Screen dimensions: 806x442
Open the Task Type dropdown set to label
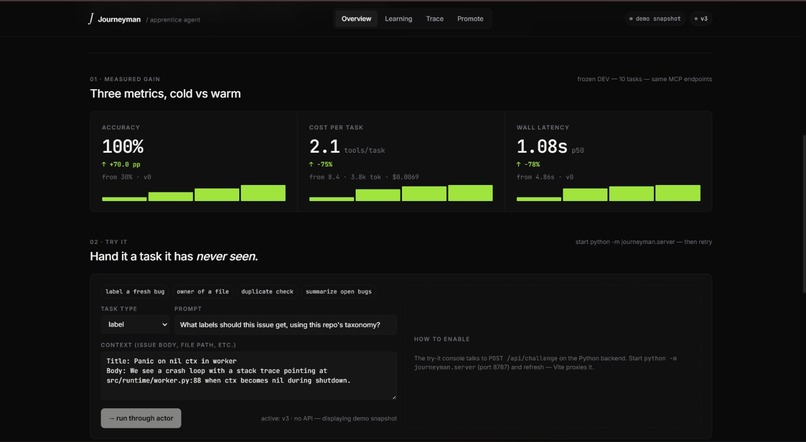(x=135, y=324)
